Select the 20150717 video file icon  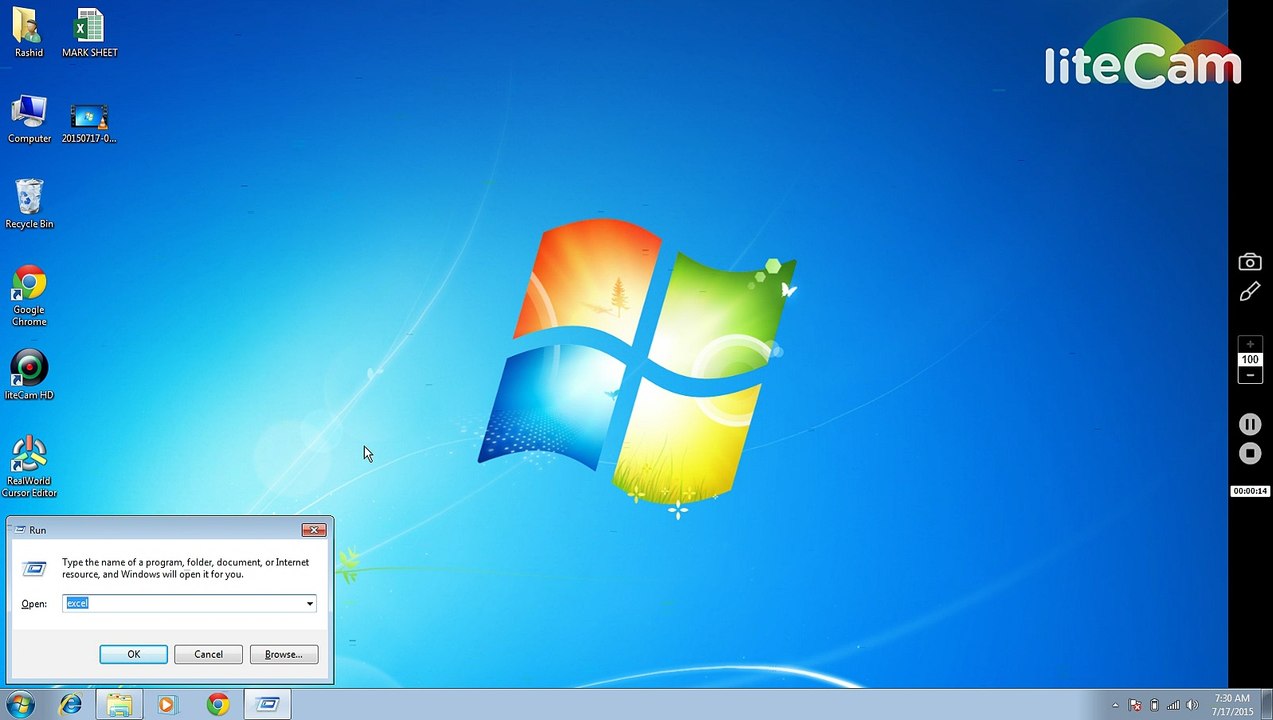point(89,123)
